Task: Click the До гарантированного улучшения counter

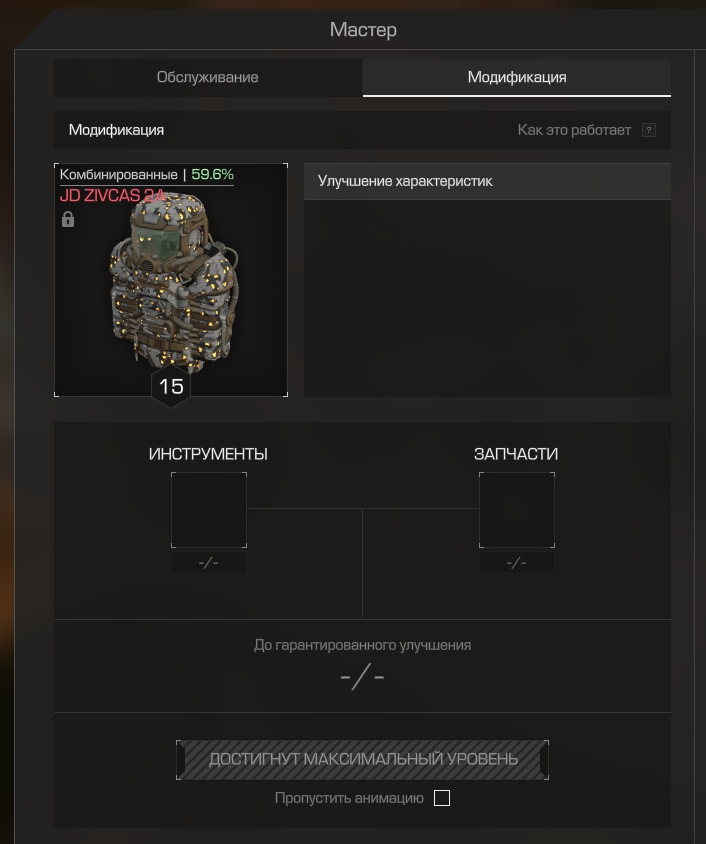Action: point(362,677)
